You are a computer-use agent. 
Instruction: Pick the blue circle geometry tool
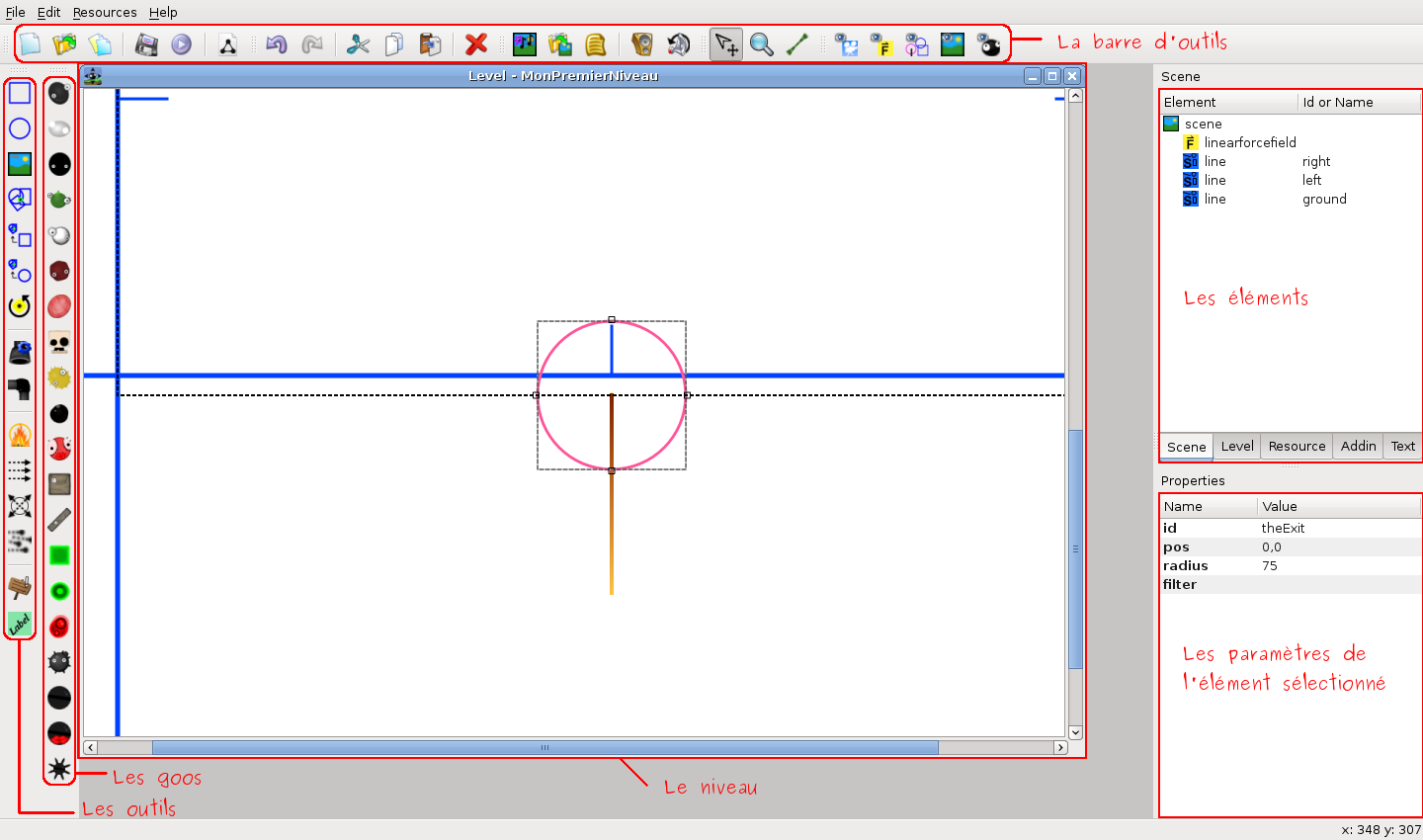pyautogui.click(x=20, y=128)
